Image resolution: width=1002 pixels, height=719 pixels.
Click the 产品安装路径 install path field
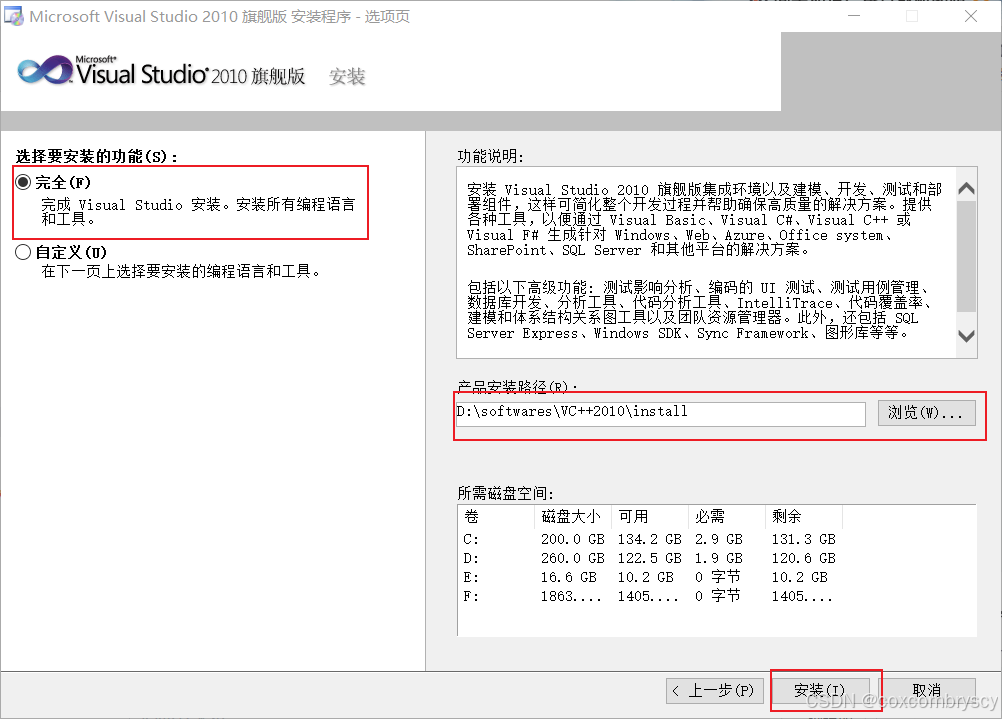661,413
